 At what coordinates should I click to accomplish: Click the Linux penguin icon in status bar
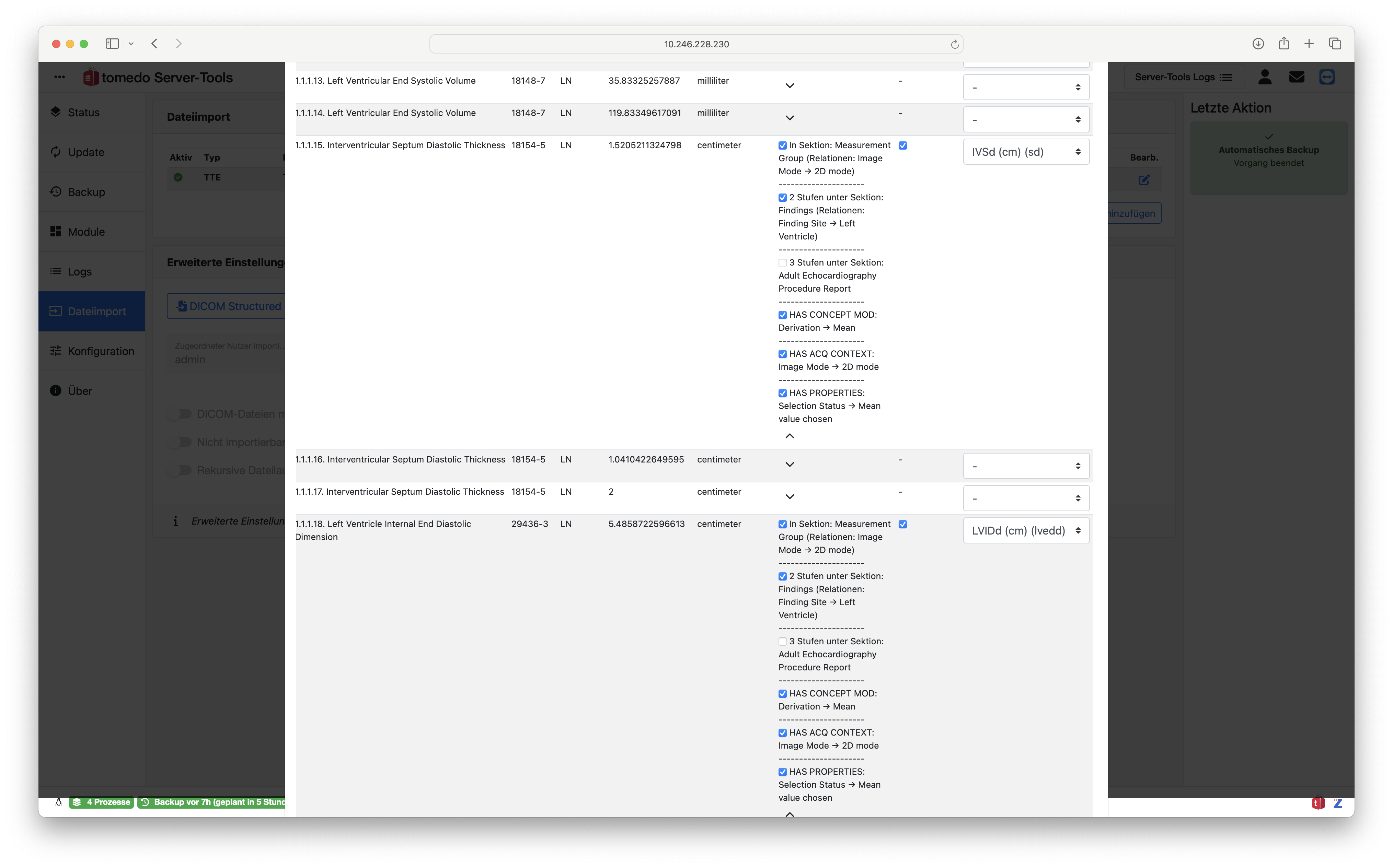click(x=58, y=802)
